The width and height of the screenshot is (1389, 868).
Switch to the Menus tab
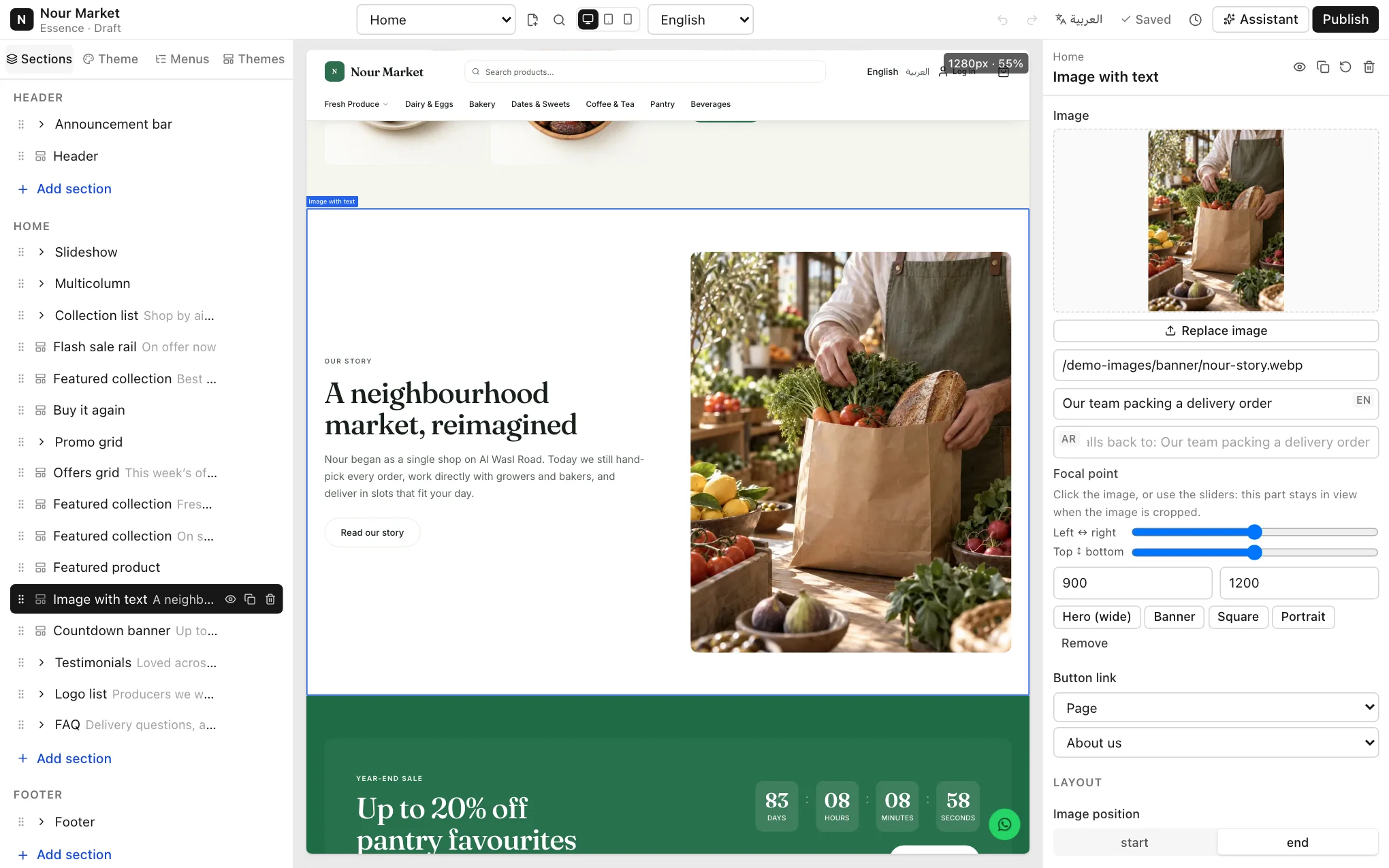pos(182,59)
